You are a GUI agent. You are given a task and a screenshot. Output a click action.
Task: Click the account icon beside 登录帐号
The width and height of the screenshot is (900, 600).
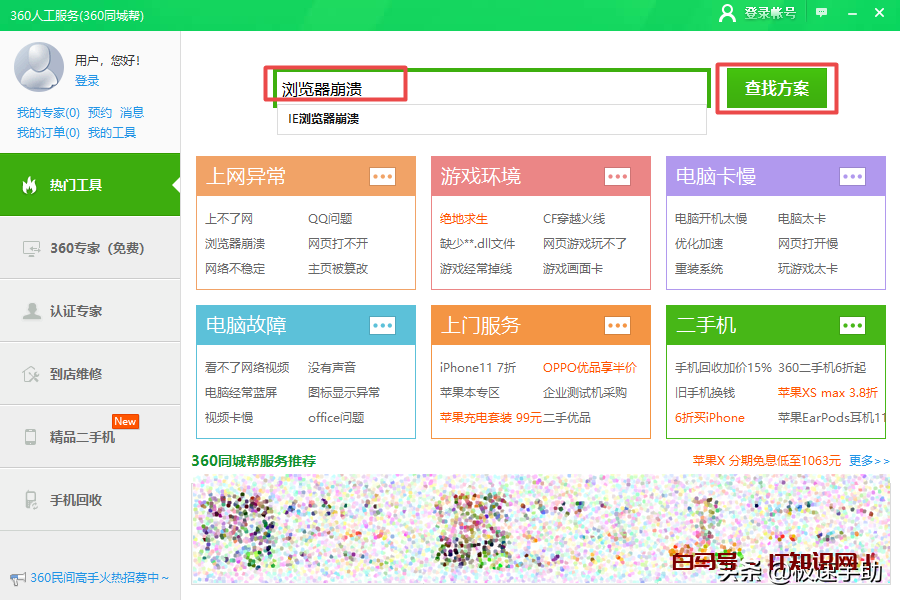coord(727,13)
